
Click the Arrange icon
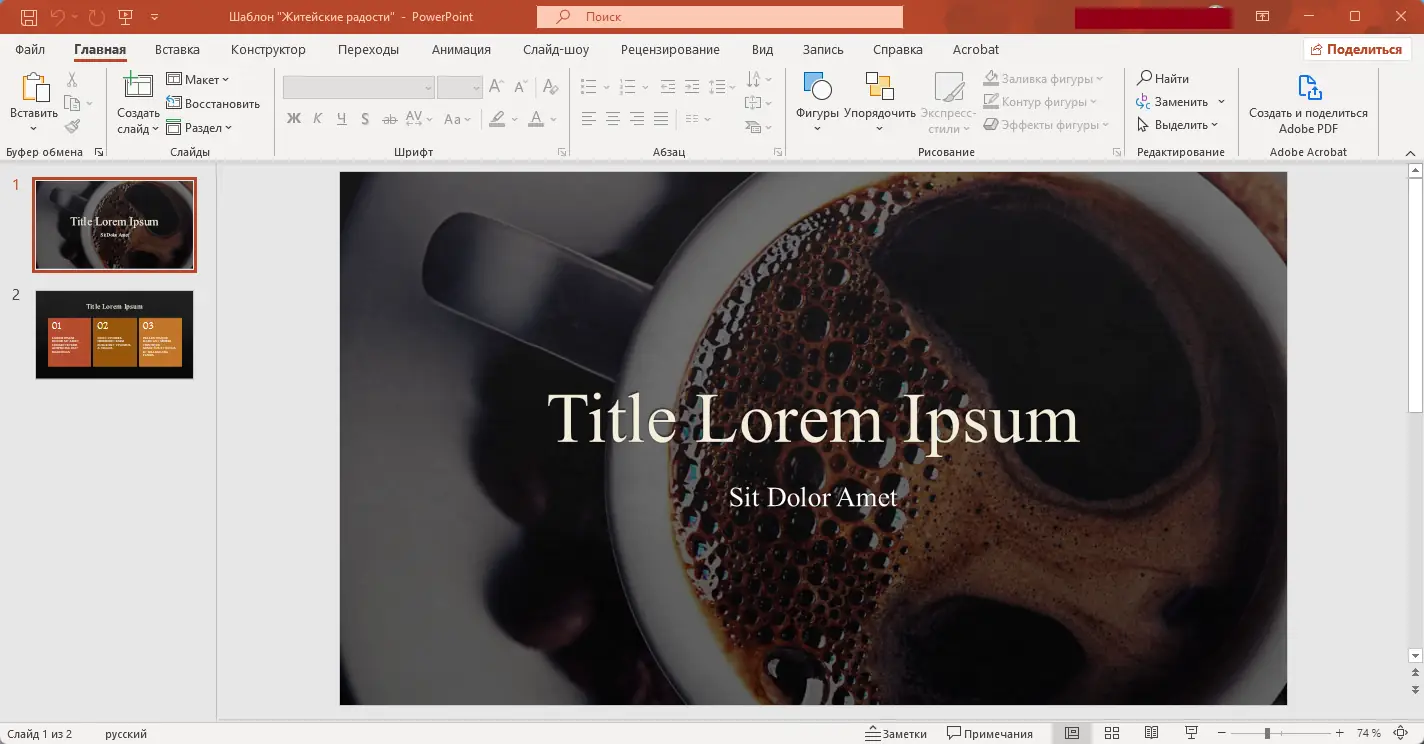click(879, 88)
